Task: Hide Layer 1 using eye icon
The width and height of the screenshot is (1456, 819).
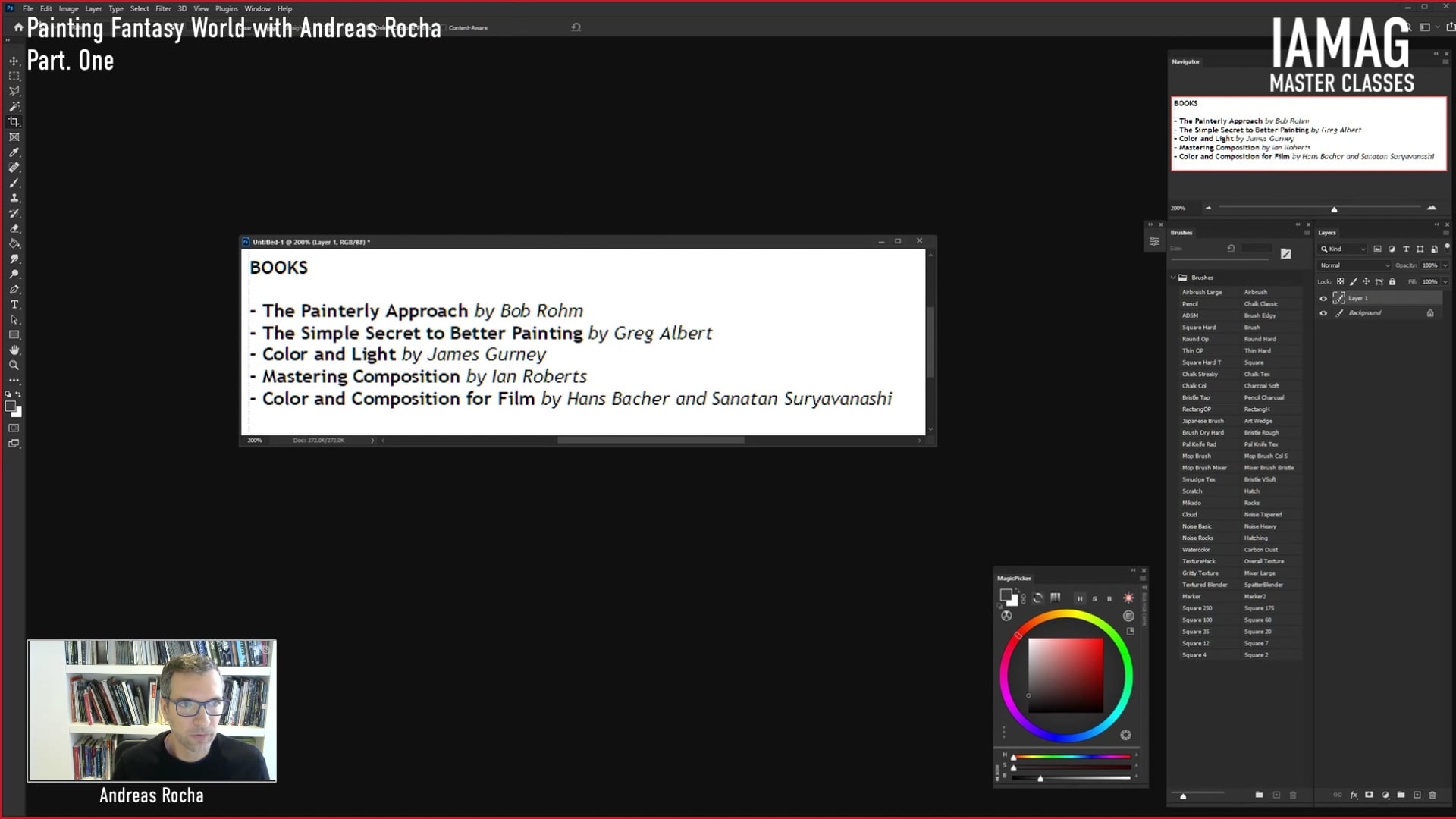Action: 1323,298
